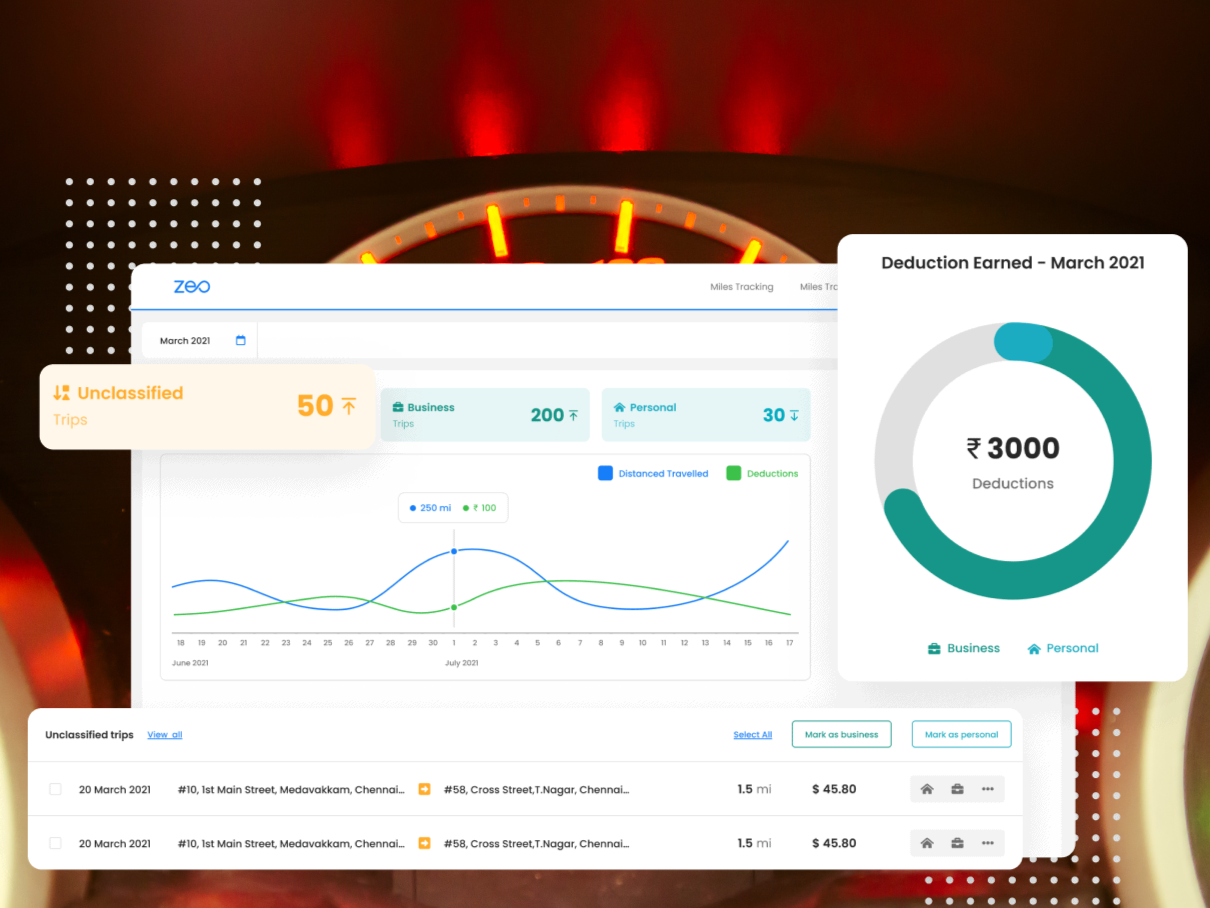The height and width of the screenshot is (908, 1210).
Task: Tick the checkbox on the second unclassified trip
Action: coord(55,843)
